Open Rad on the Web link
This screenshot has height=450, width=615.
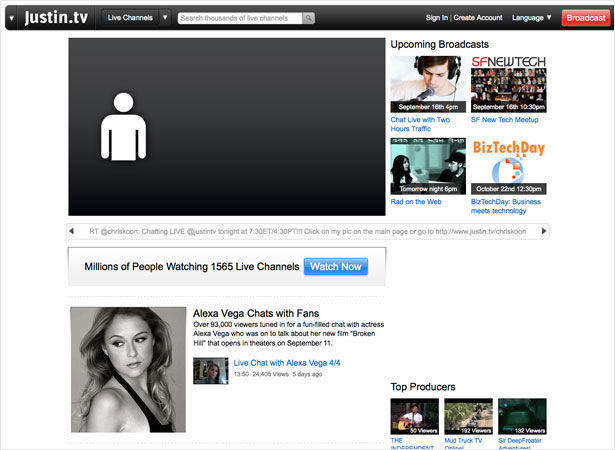pyautogui.click(x=416, y=202)
